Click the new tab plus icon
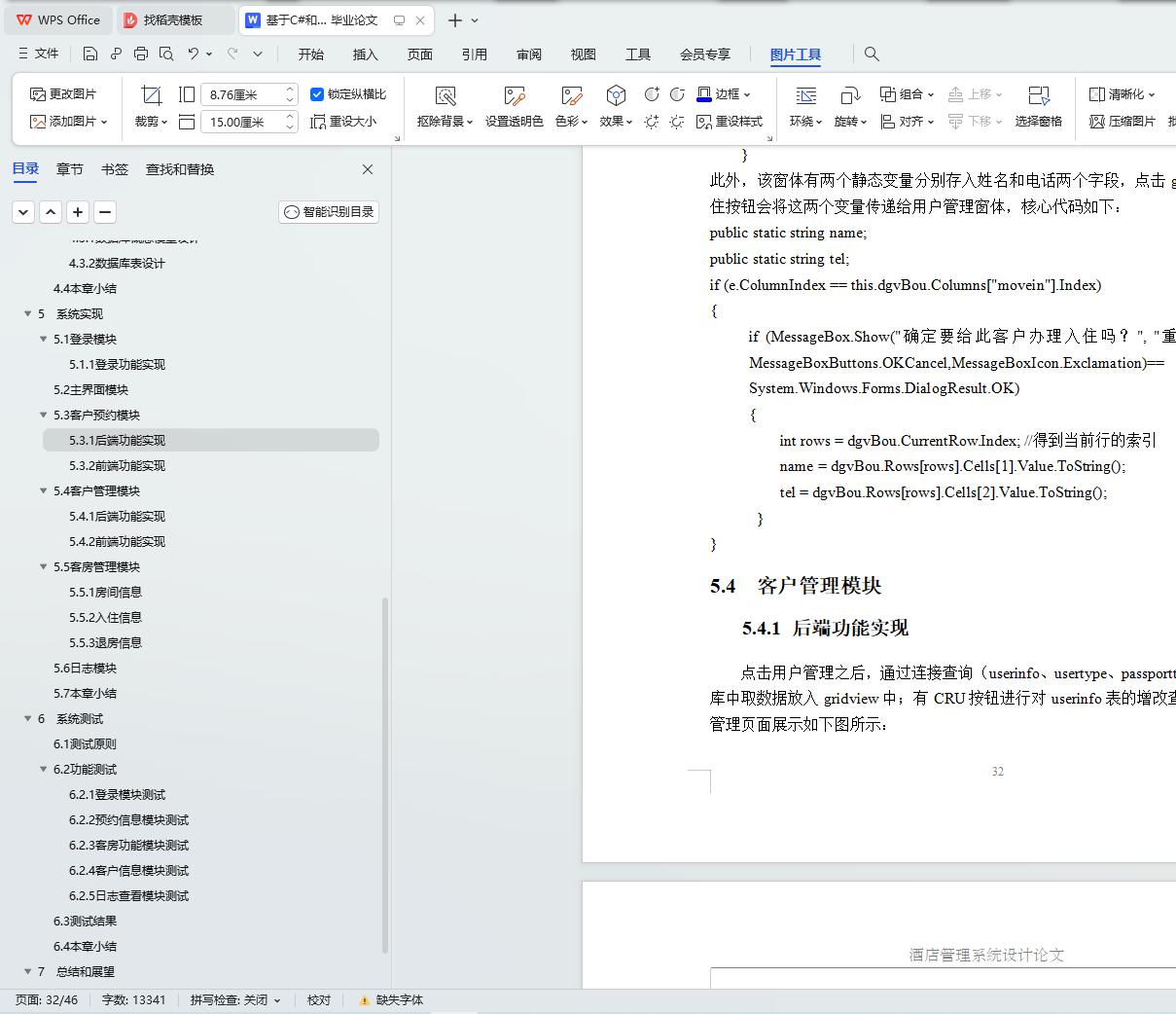Screen dimensions: 1176x1014 coord(454,20)
